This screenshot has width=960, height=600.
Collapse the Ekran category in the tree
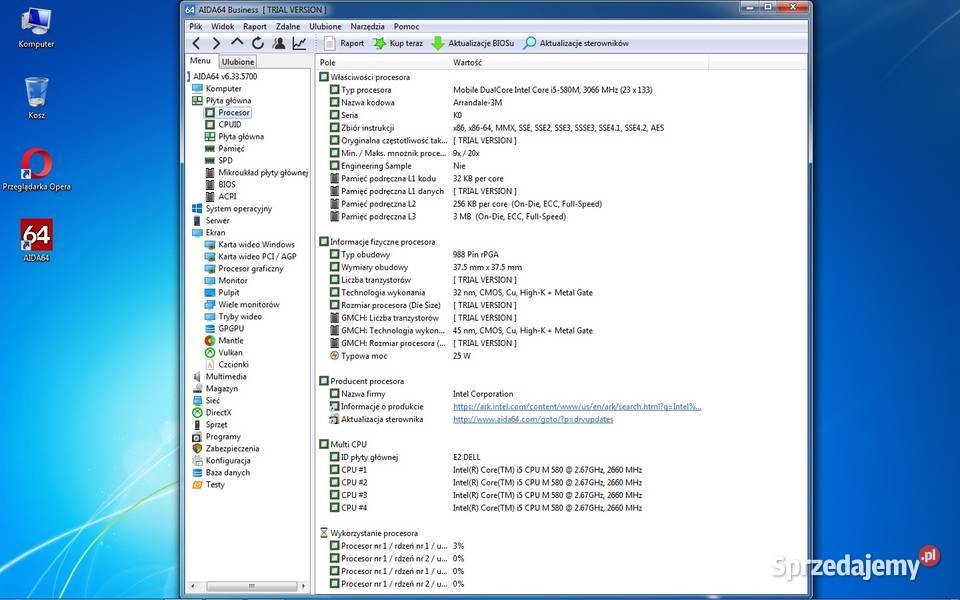pyautogui.click(x=215, y=233)
